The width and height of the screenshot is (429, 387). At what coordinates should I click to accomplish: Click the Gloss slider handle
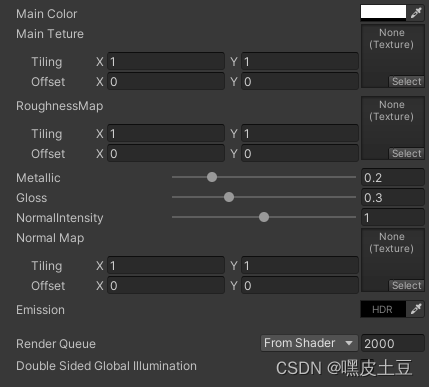click(229, 197)
